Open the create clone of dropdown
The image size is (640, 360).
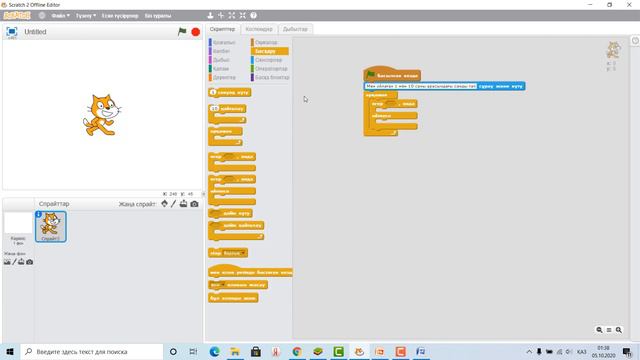tap(223, 285)
